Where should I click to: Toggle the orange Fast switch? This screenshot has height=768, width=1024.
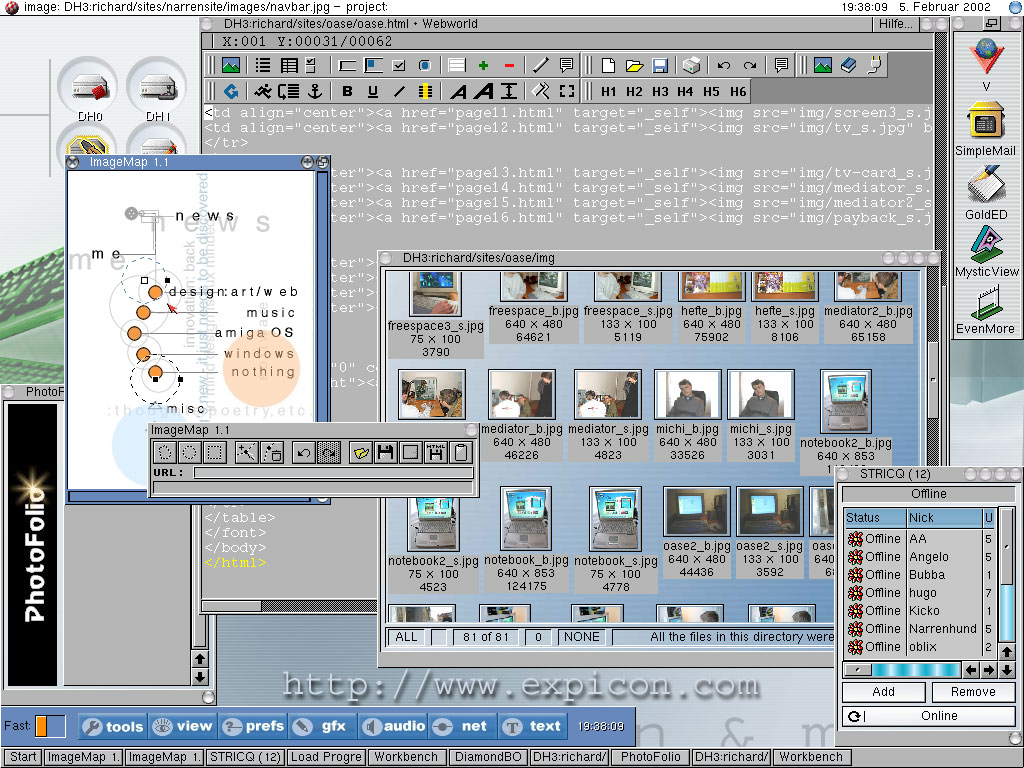click(50, 726)
